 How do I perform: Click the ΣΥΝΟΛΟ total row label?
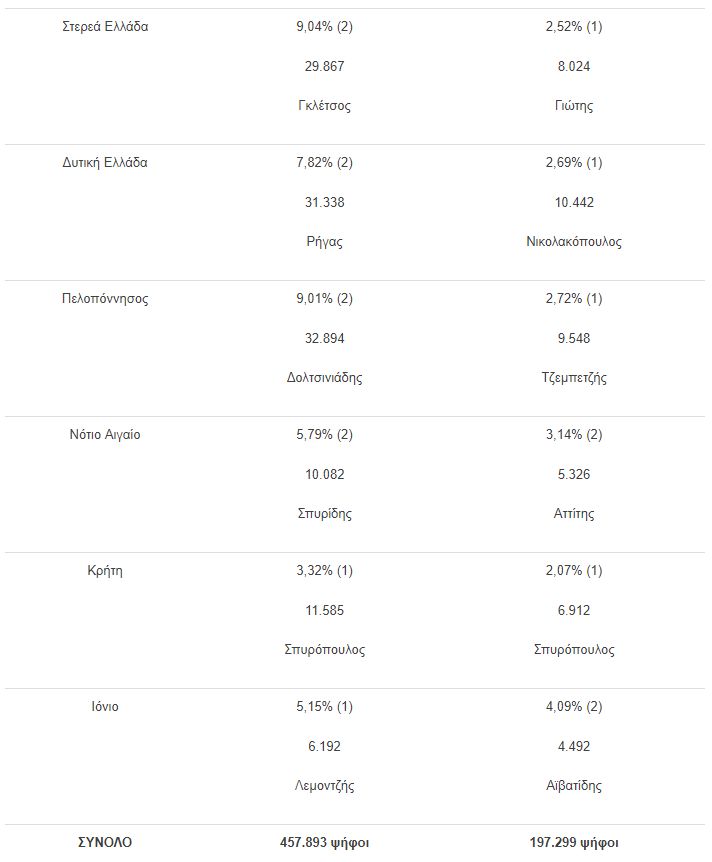pos(105,843)
